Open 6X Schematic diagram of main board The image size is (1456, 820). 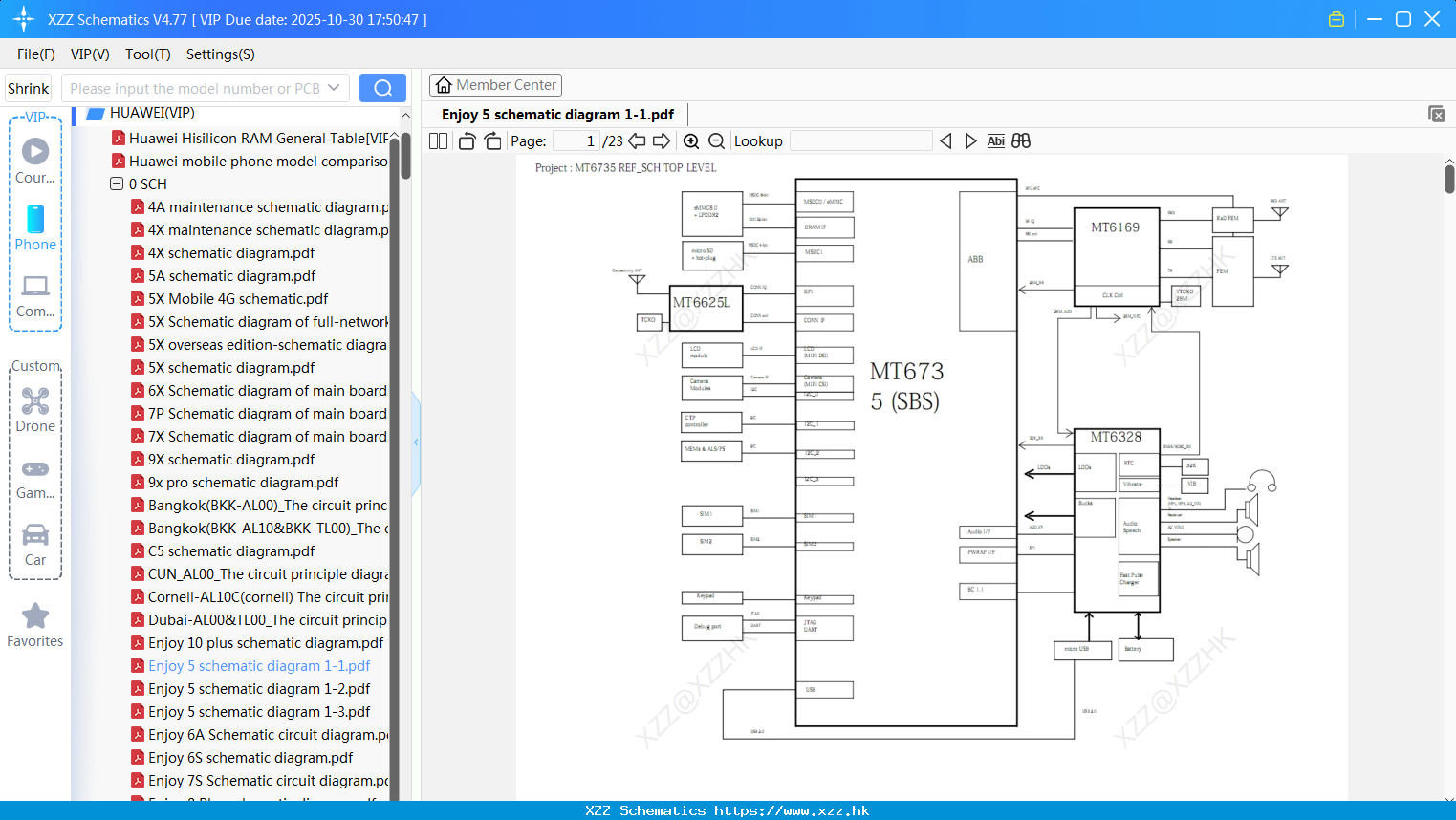259,391
